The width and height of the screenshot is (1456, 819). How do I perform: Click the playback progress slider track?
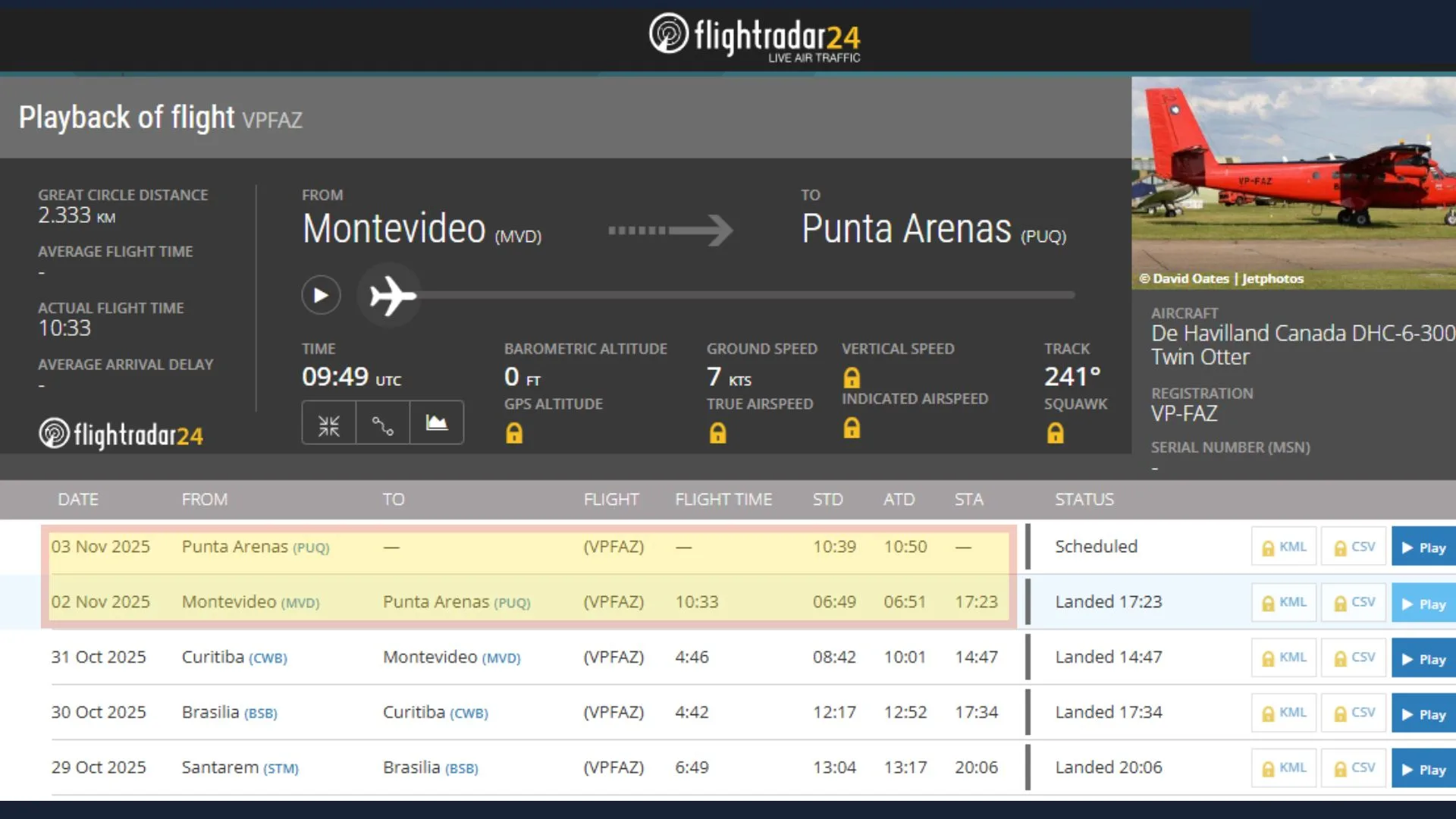(x=743, y=295)
